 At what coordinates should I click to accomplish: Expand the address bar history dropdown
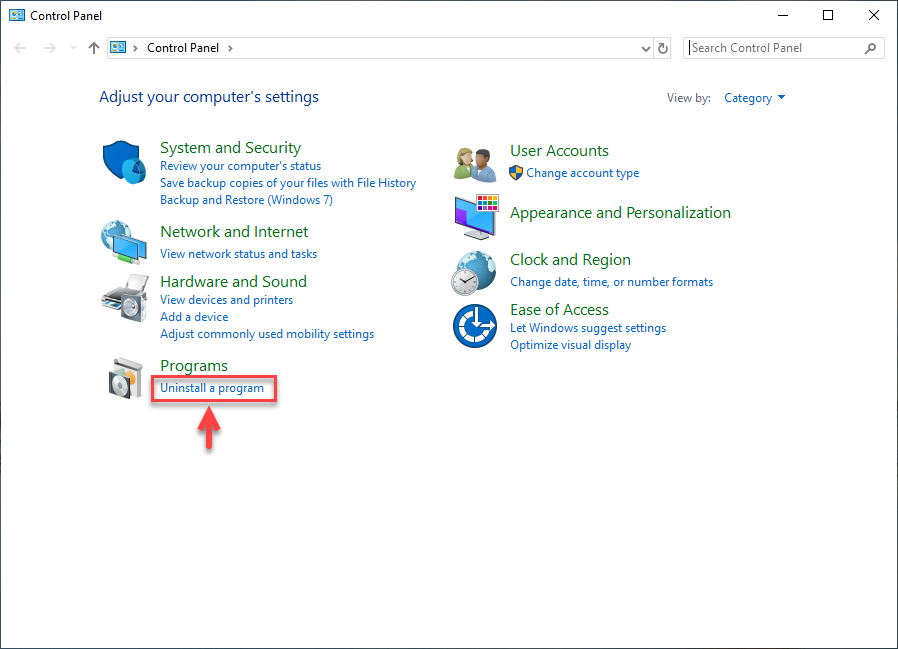[x=645, y=49]
